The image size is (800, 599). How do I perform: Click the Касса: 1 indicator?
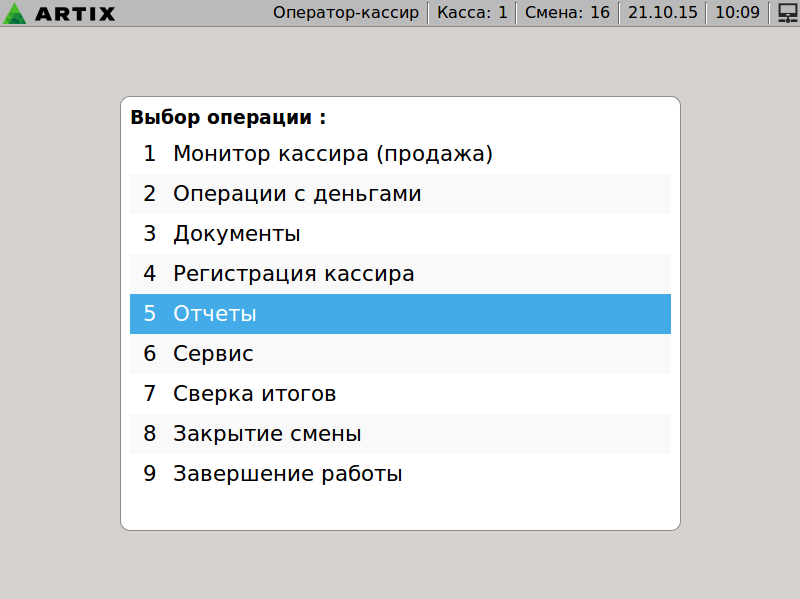pos(473,13)
